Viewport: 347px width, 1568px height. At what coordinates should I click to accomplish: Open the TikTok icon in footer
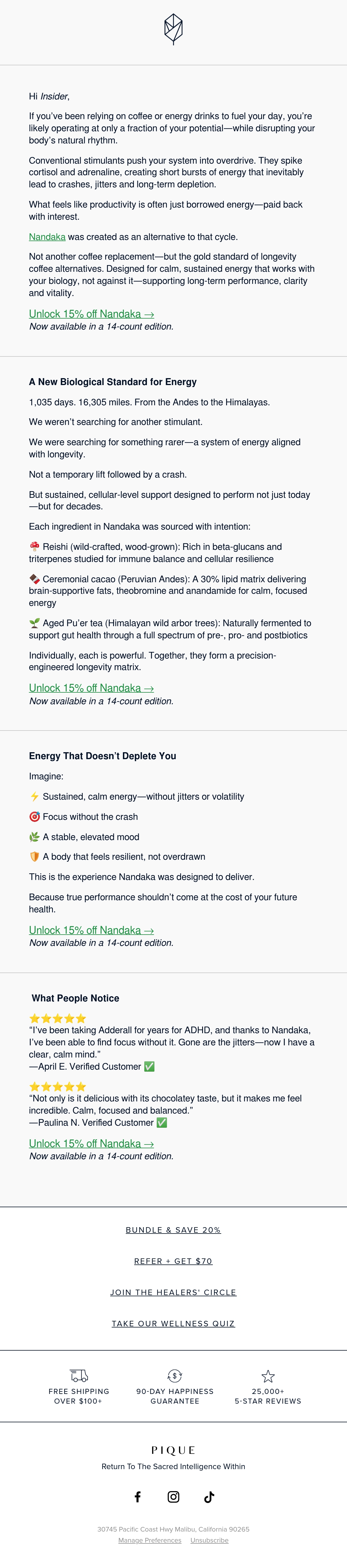click(209, 1496)
